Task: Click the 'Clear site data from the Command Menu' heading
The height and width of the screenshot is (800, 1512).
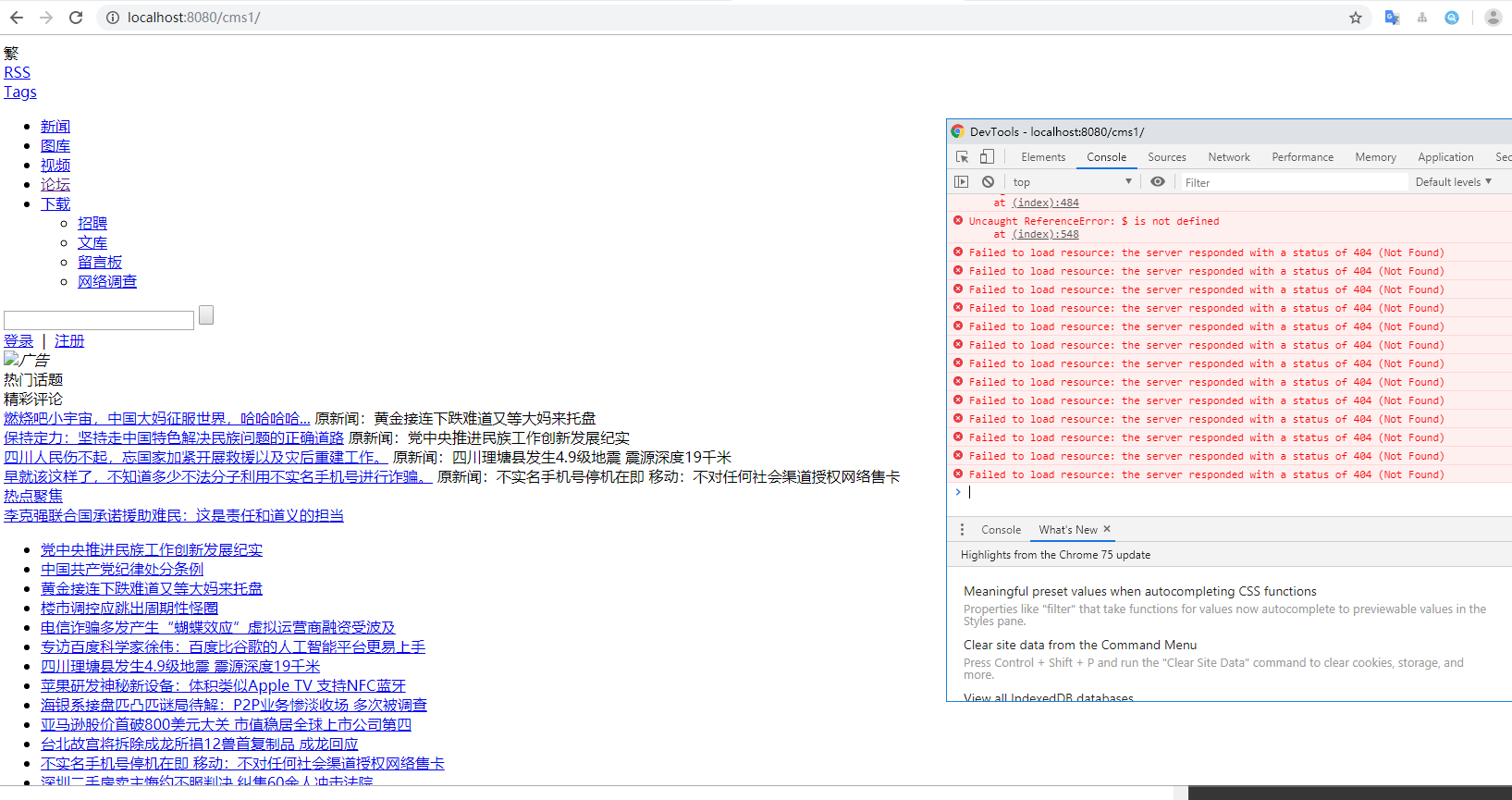Action: point(1080,645)
